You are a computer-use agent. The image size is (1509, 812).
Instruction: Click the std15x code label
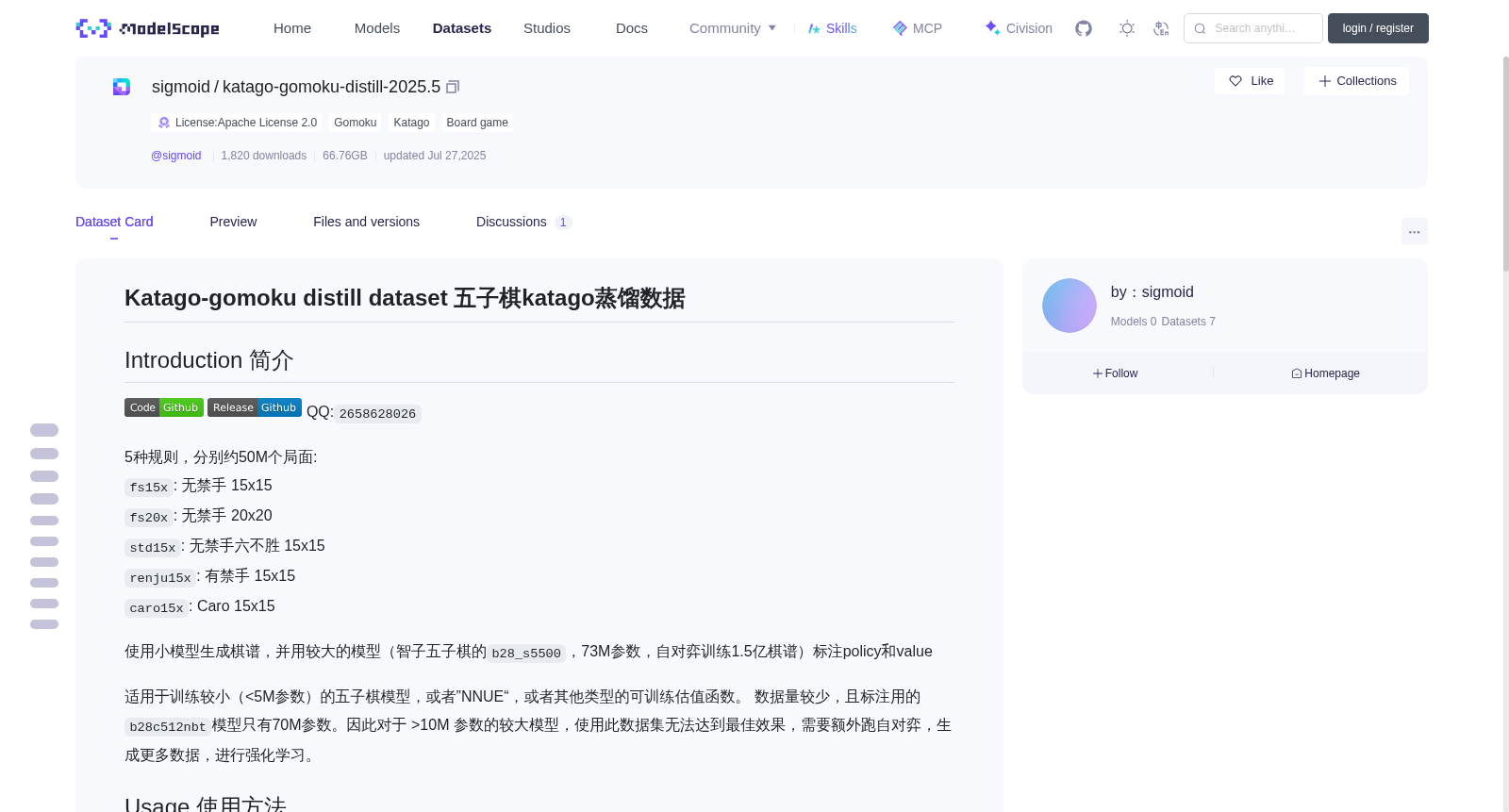[153, 548]
